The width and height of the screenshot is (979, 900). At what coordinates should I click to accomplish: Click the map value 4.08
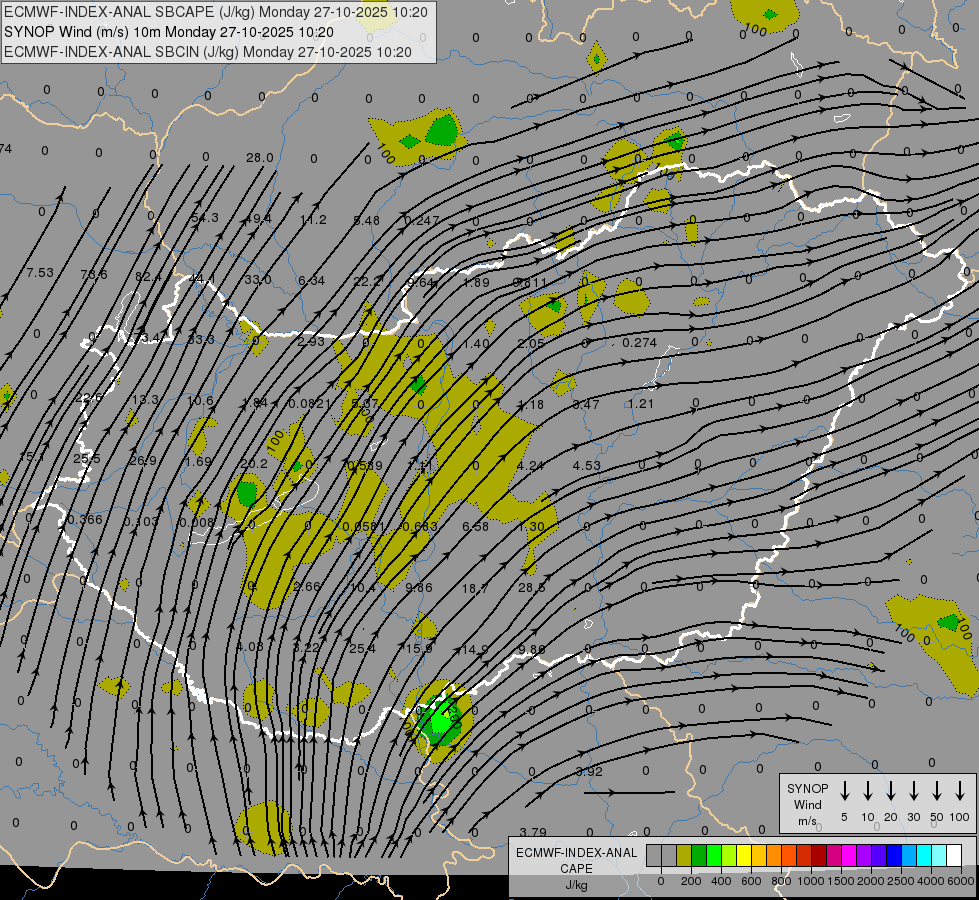pos(250,646)
